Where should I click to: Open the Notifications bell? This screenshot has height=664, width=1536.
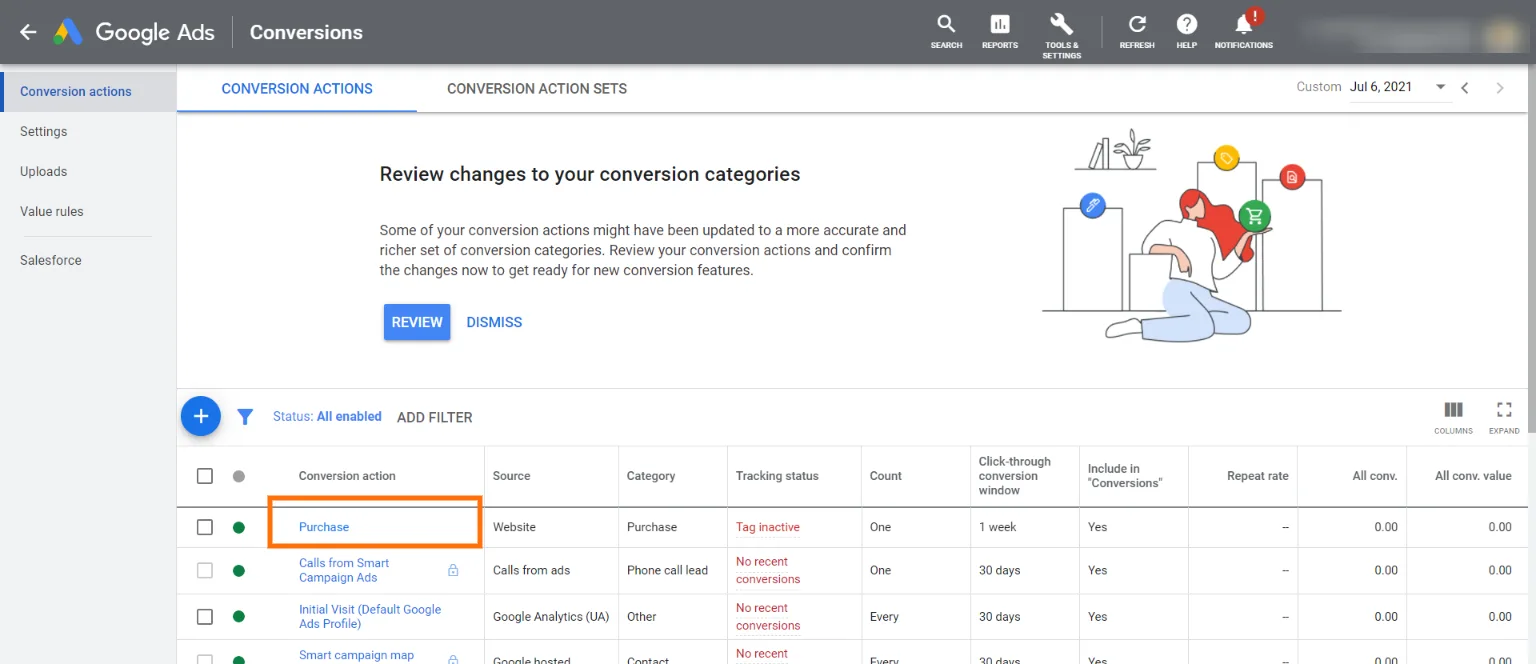(1243, 25)
